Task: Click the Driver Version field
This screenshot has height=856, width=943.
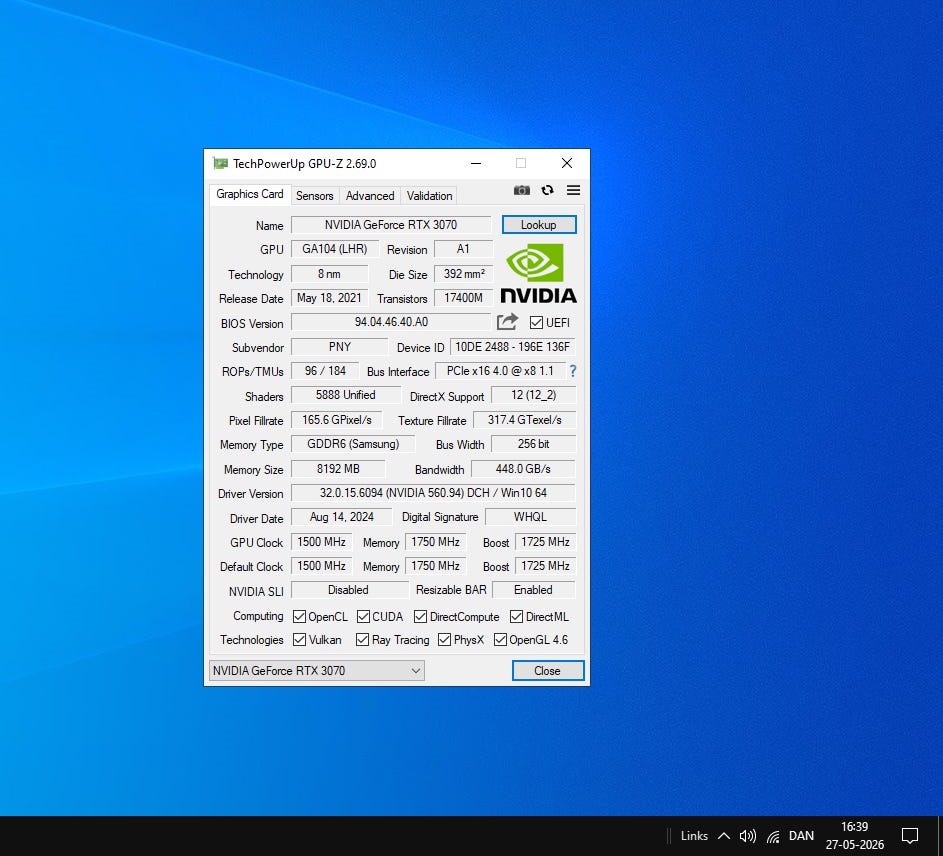Action: [433, 493]
